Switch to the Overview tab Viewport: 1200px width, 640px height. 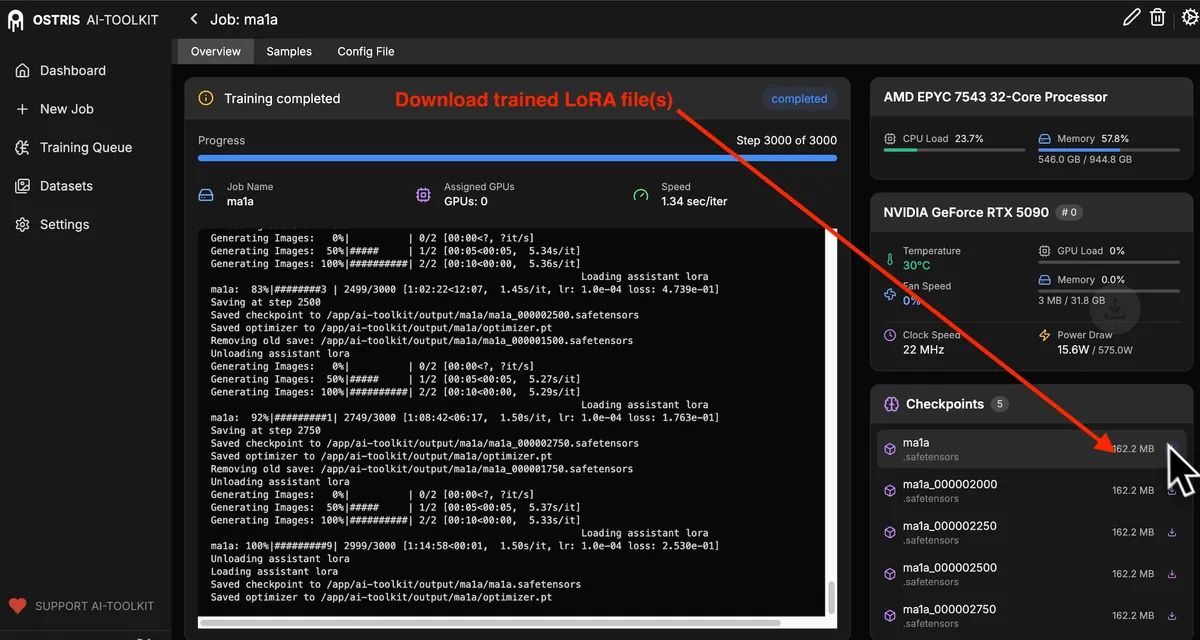[x=216, y=51]
